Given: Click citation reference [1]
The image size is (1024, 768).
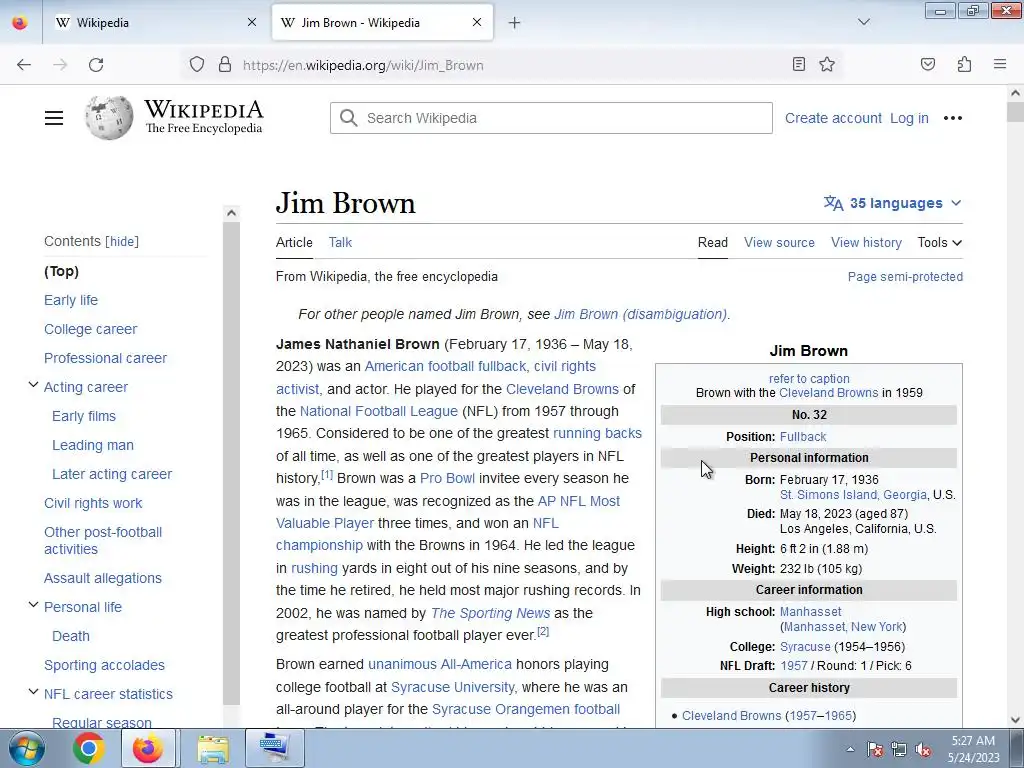Looking at the screenshot, I should point(327,475).
